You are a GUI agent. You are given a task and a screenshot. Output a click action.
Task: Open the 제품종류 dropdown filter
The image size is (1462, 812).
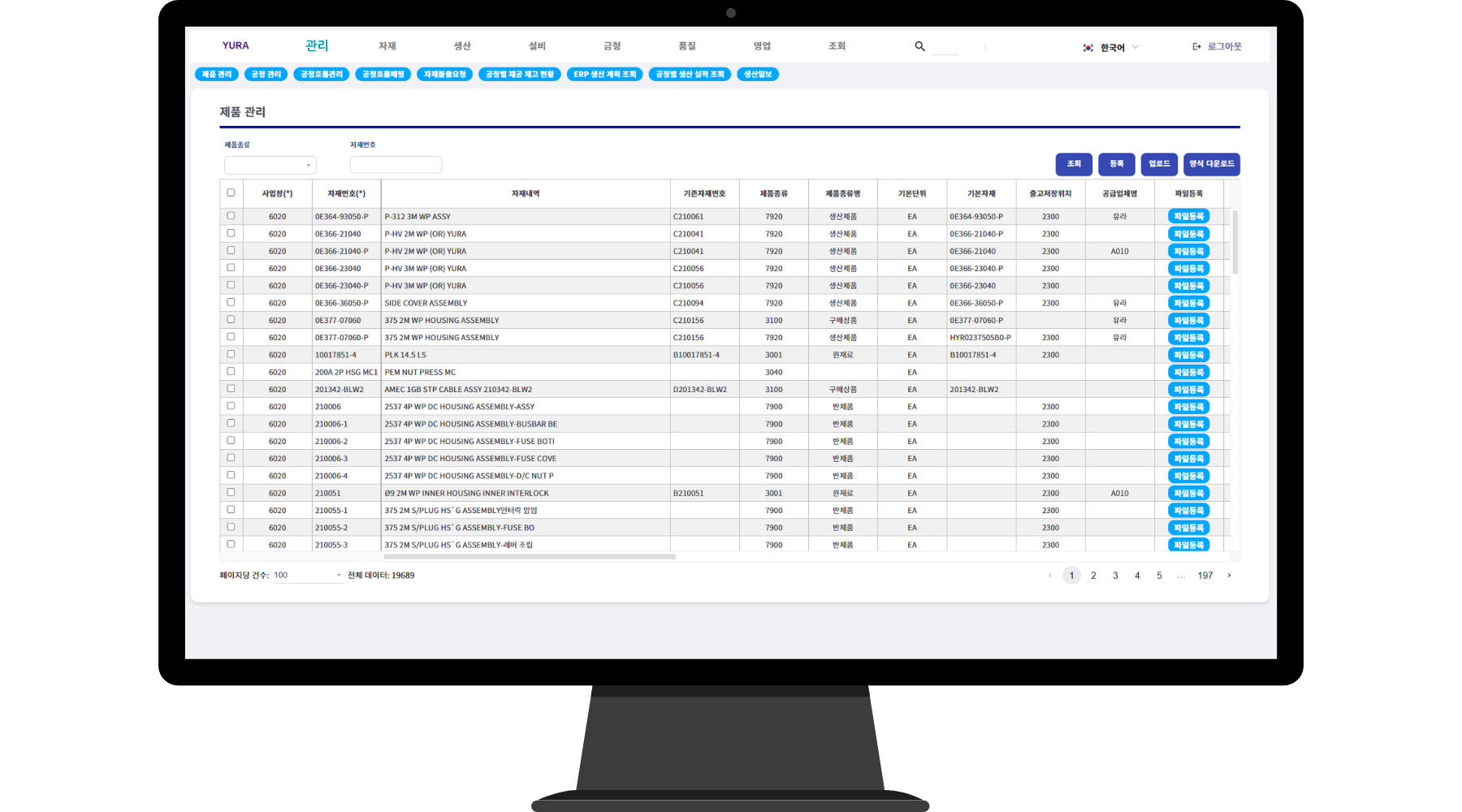[270, 165]
